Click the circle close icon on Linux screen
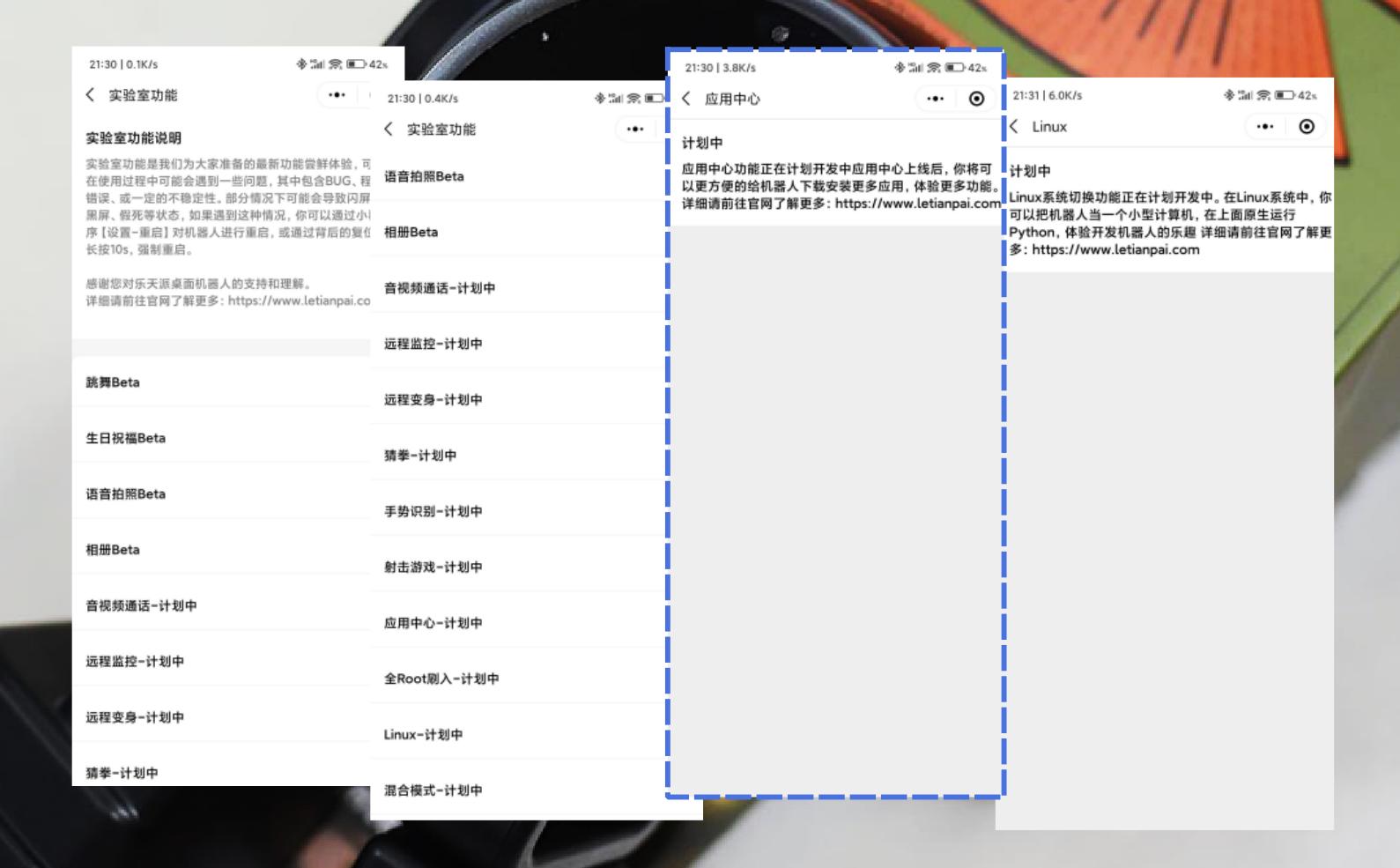 point(1307,126)
